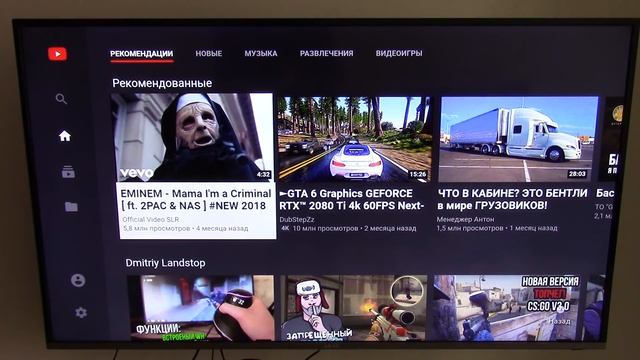The image size is (640, 360).
Task: Click '1,5 млн просмотров • 1 месяц назад'
Action: click(x=497, y=228)
